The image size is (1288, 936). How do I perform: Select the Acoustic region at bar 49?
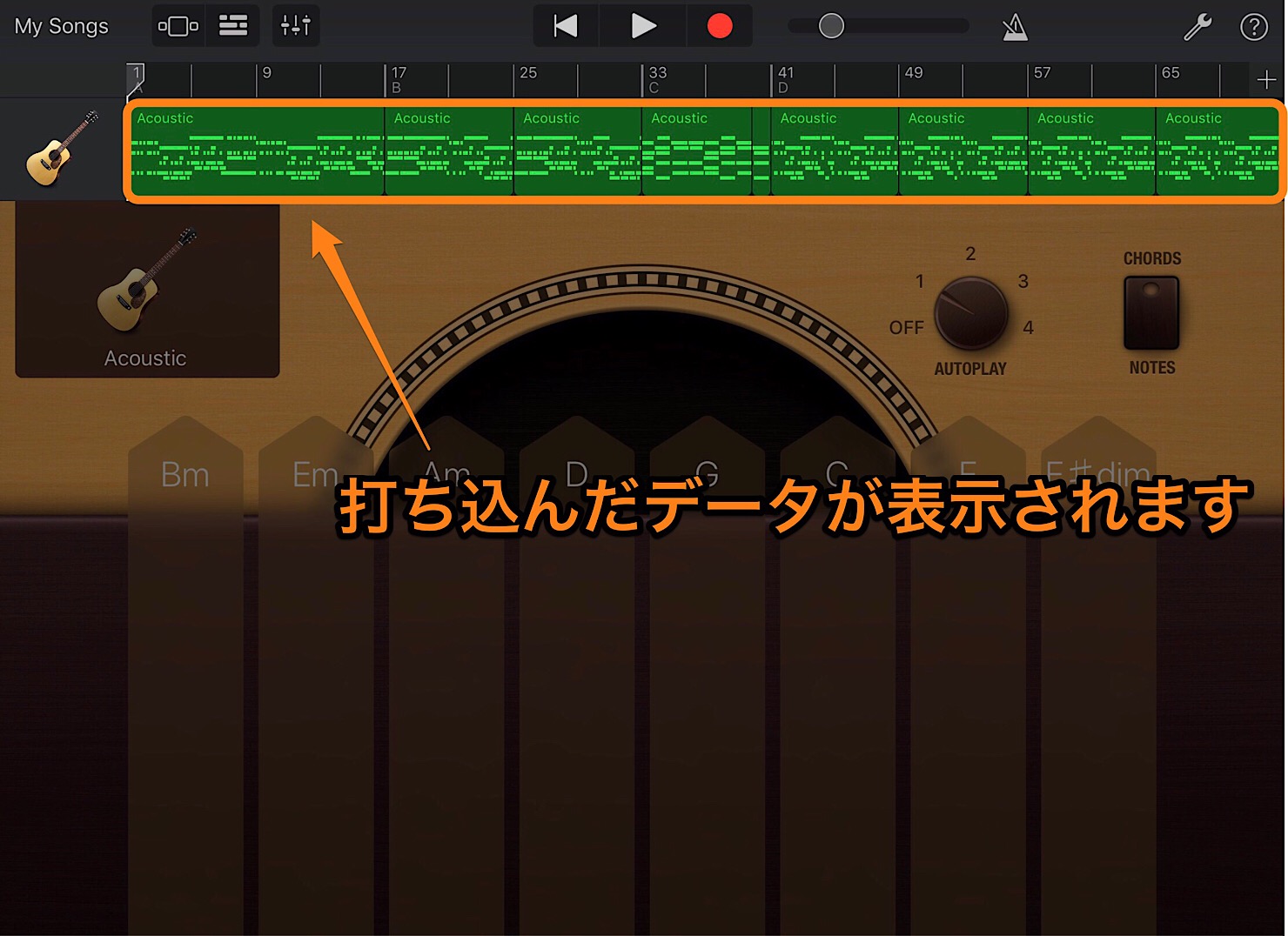tap(963, 151)
